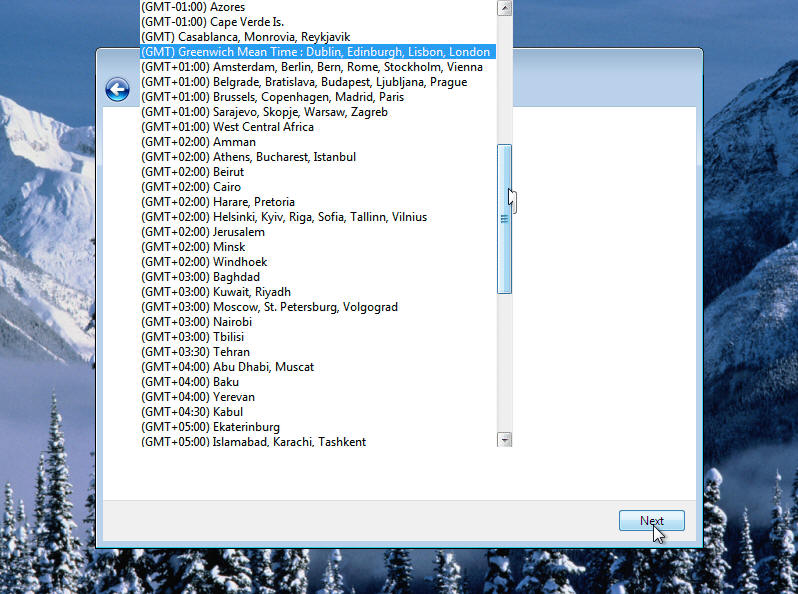
Task: Select (GMT+05:00) Ekaterinburg
Action: point(318,428)
